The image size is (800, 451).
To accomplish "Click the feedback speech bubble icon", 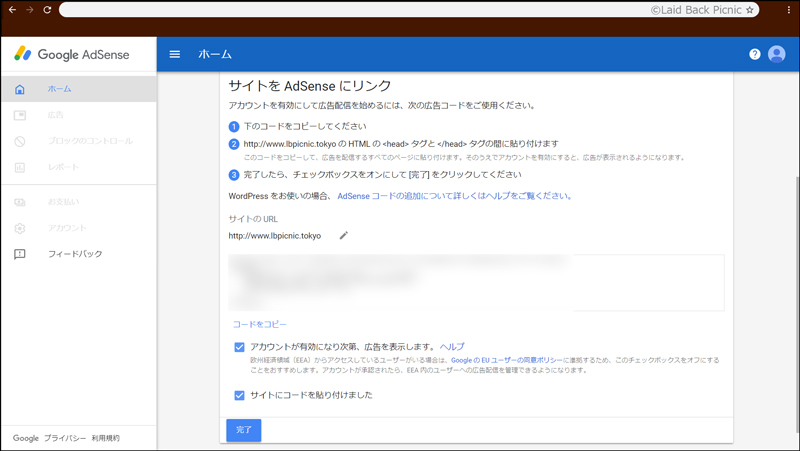I will tap(20, 254).
